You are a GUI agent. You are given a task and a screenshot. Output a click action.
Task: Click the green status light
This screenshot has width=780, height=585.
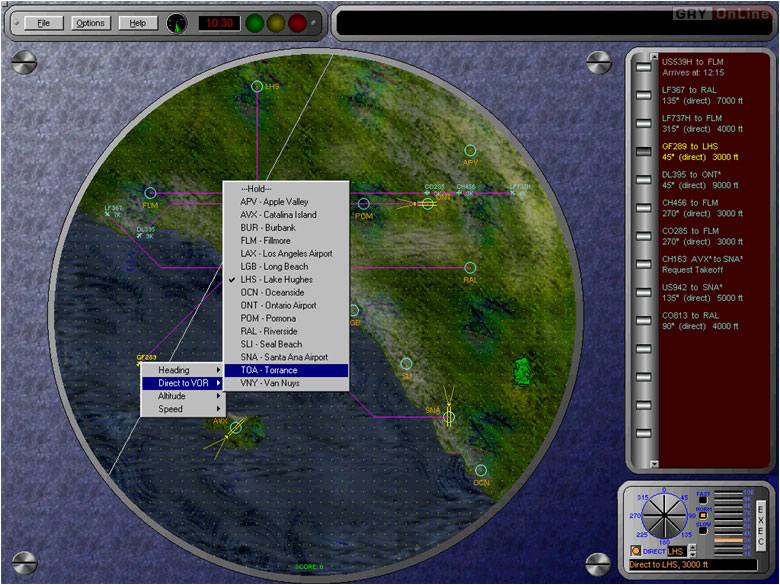pyautogui.click(x=256, y=23)
